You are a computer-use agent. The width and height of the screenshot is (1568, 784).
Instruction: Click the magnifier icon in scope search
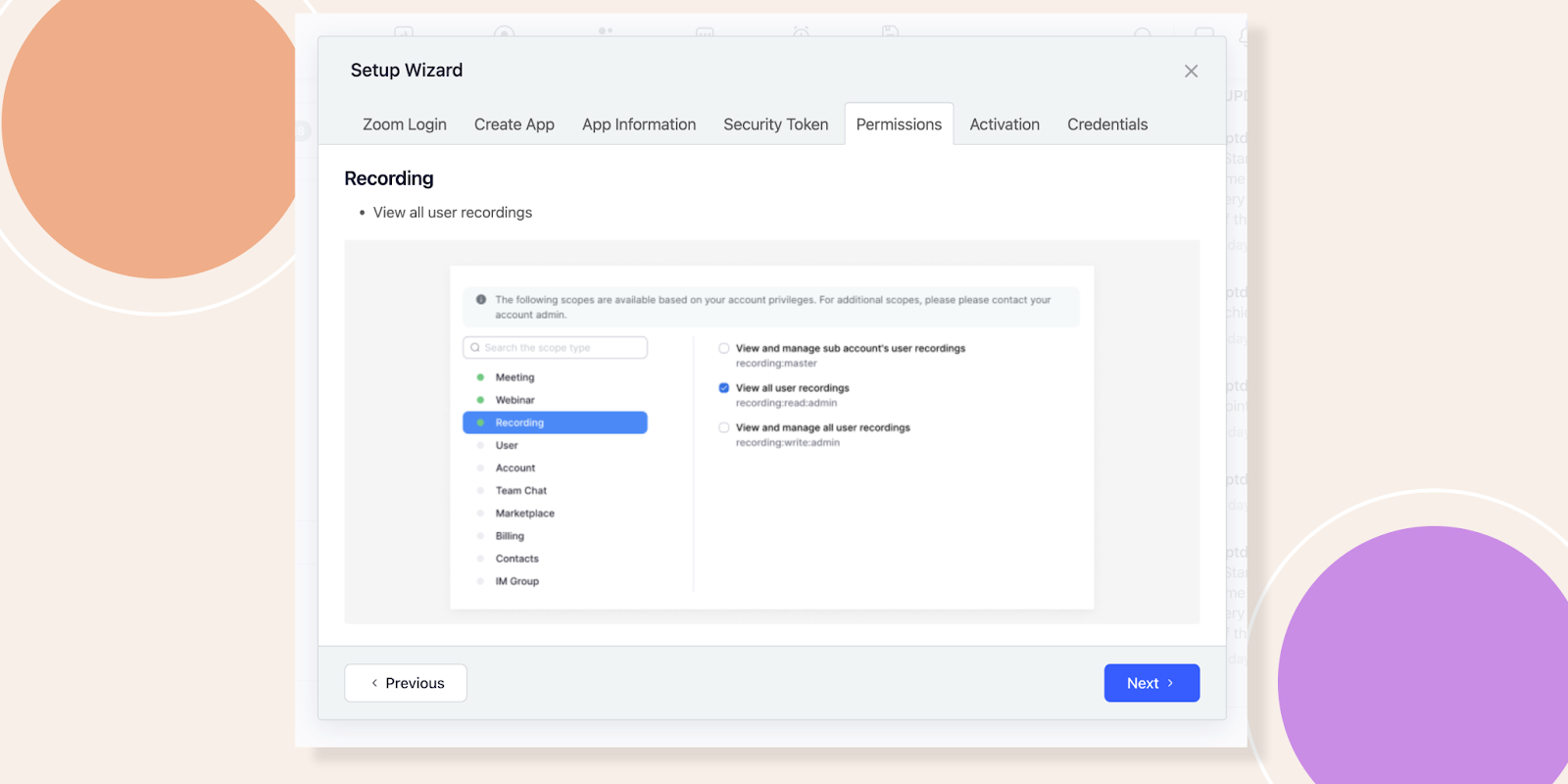click(475, 348)
